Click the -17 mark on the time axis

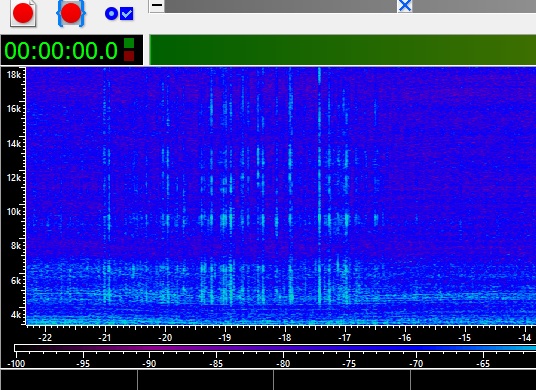click(345, 338)
